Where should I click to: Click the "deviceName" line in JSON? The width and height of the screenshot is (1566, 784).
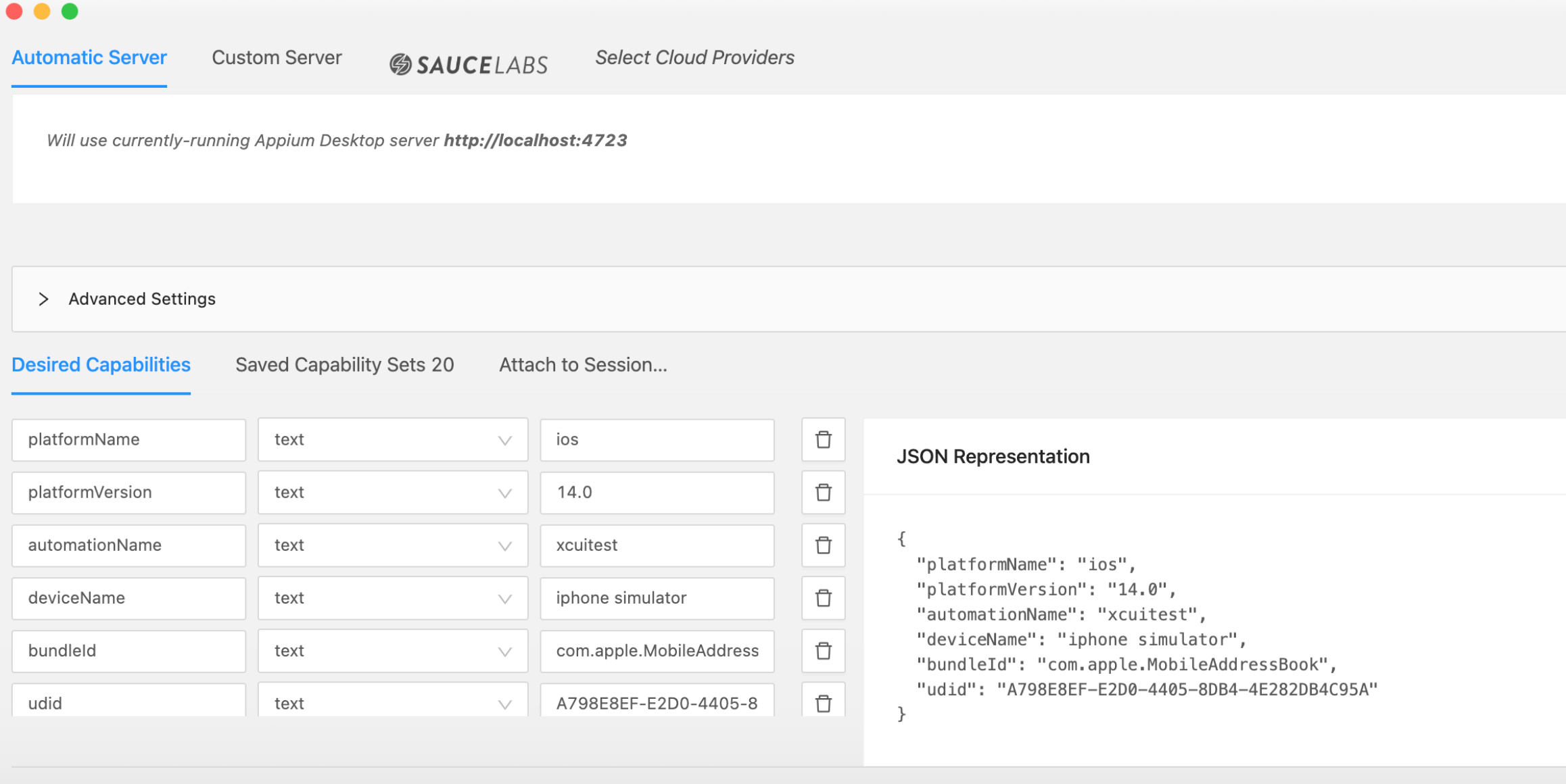tap(1081, 639)
